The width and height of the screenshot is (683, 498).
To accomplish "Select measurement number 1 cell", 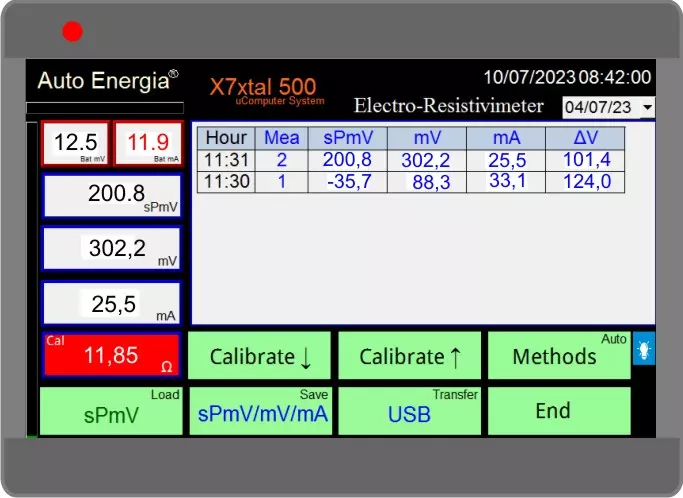I will [281, 182].
